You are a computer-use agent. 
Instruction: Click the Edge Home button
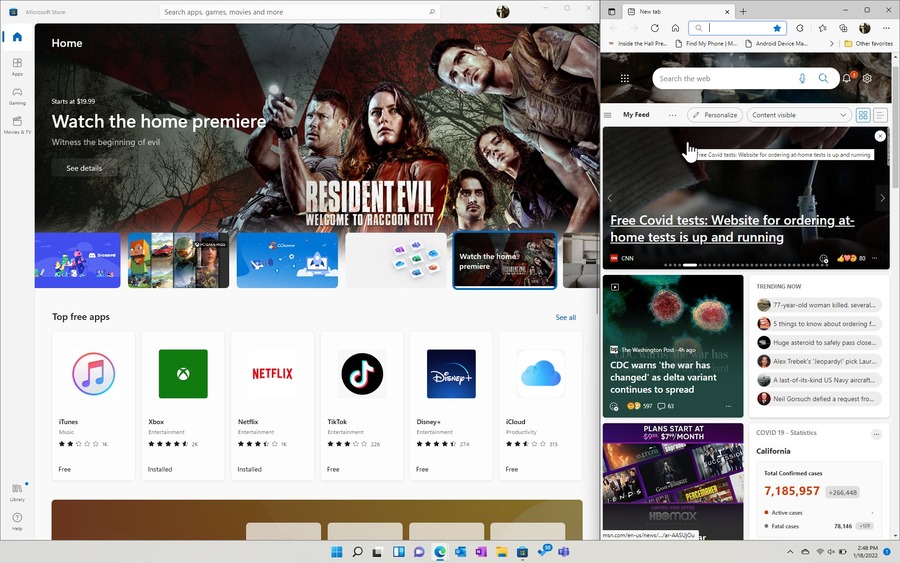pos(676,28)
